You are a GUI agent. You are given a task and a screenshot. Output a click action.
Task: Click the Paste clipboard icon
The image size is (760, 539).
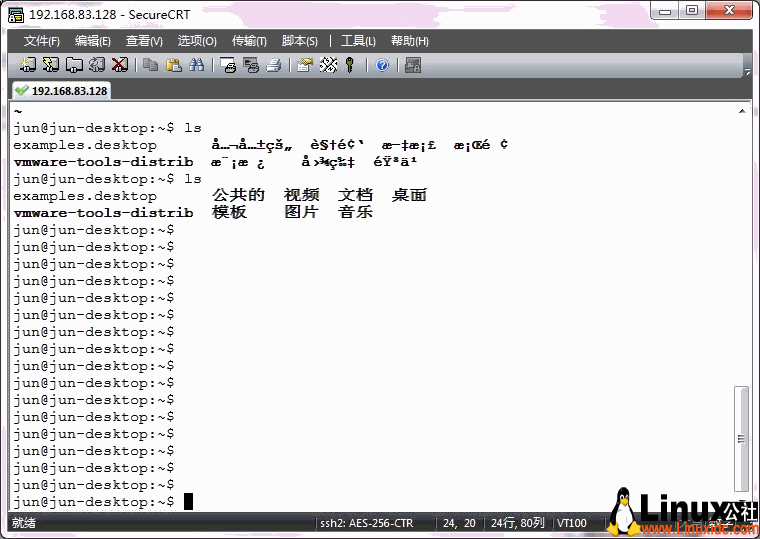pyautogui.click(x=174, y=65)
